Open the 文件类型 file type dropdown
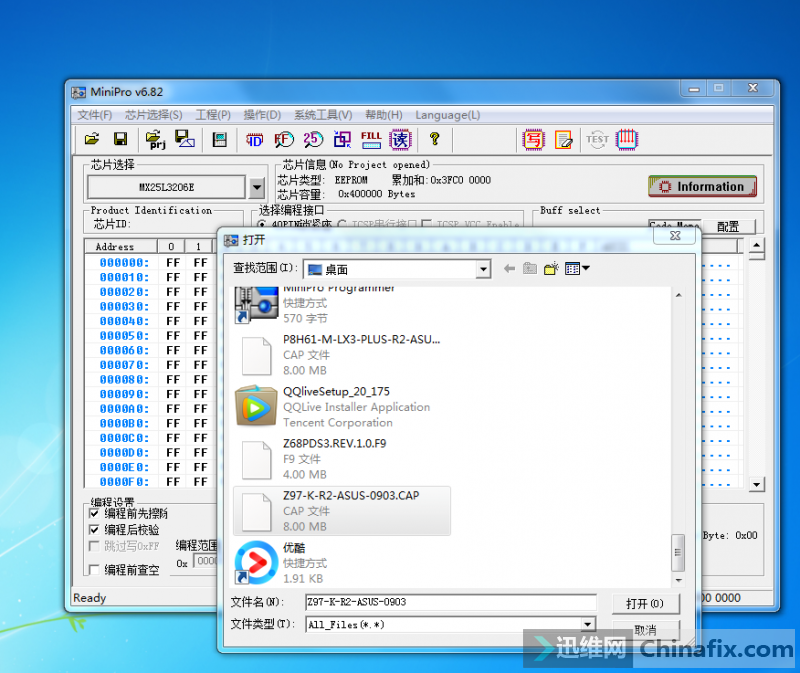The width and height of the screenshot is (800, 673). [588, 624]
